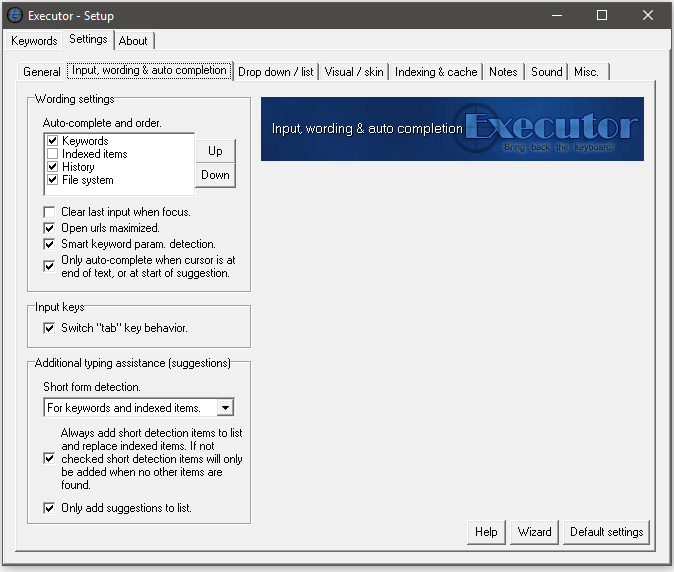This screenshot has height=572, width=674.
Task: Select Input, wording & auto completion tab
Action: pyautogui.click(x=149, y=70)
